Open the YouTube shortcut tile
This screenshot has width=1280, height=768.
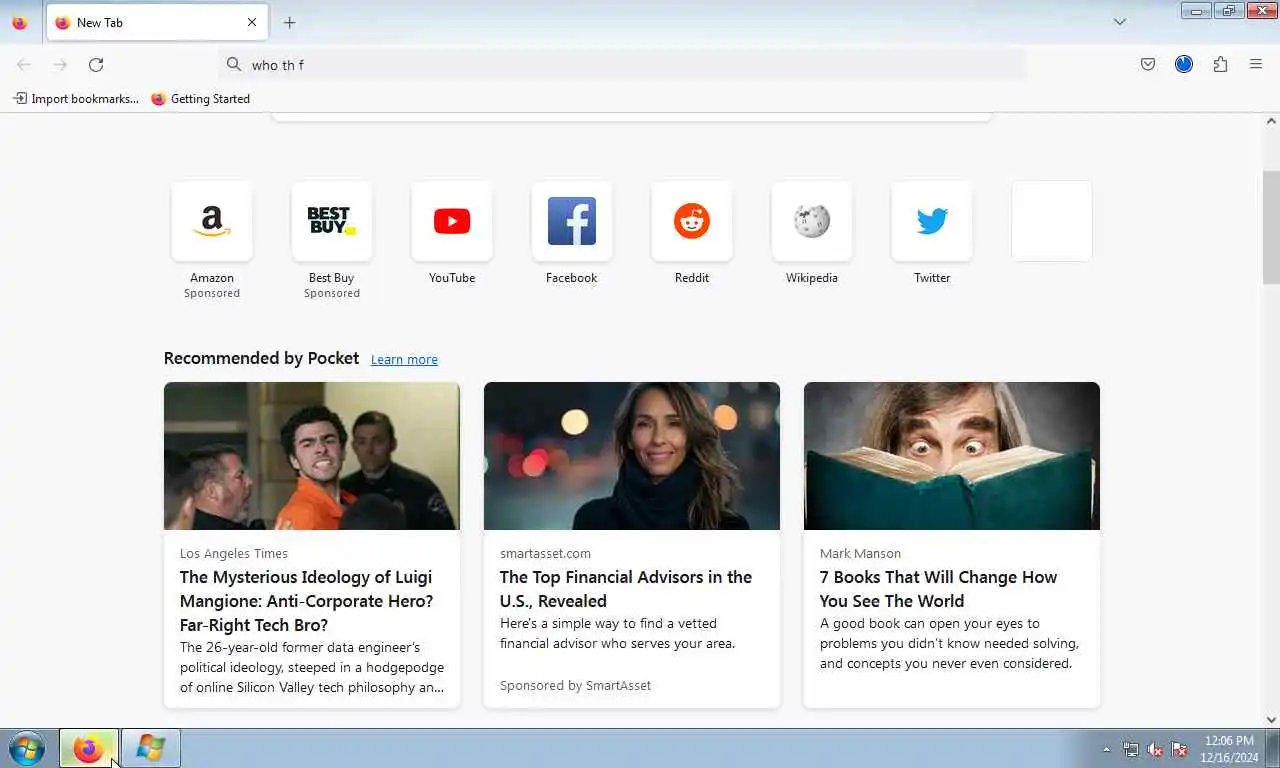452,221
